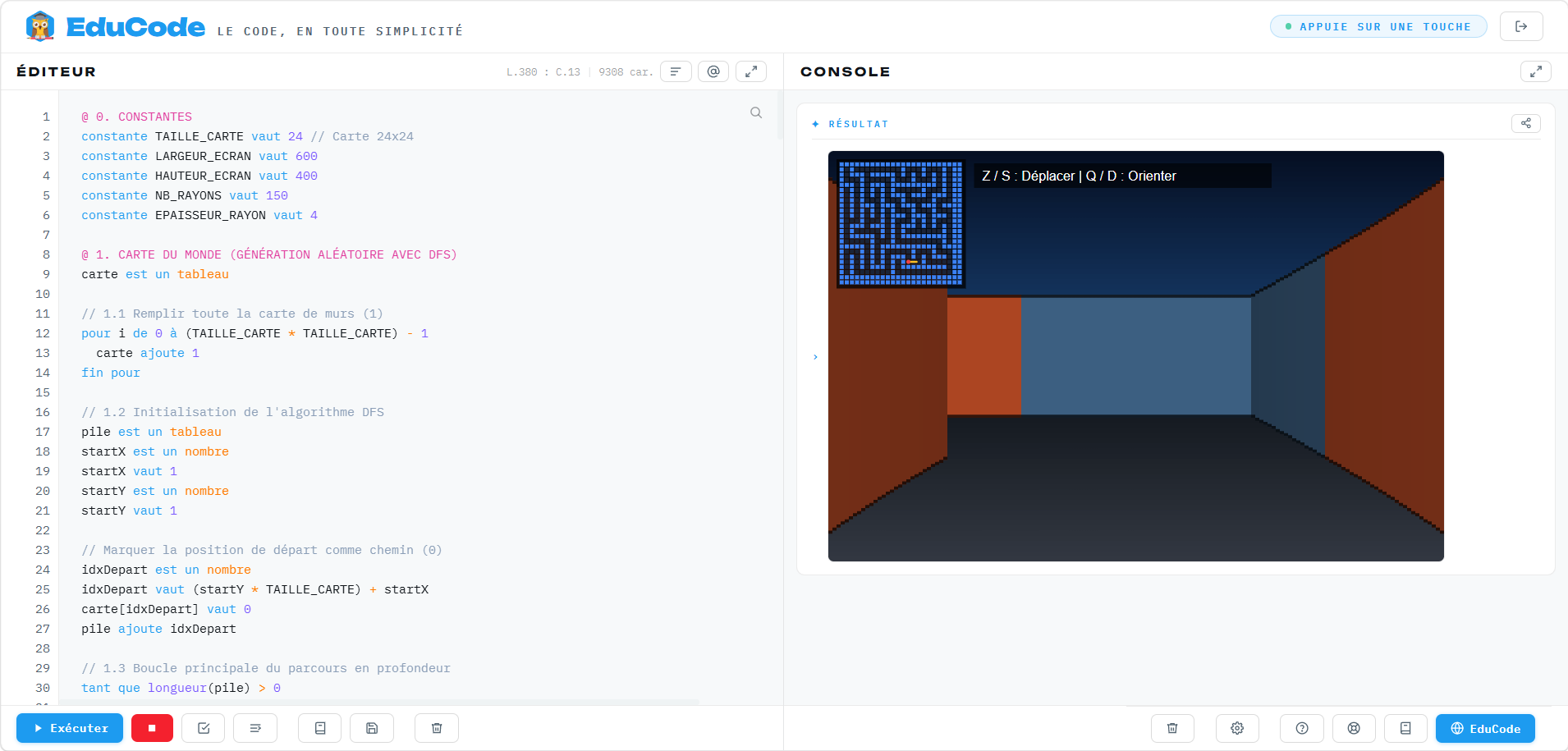Viewport: 1568px width, 751px height.
Task: Click the logout icon in the header
Action: pos(1521,26)
